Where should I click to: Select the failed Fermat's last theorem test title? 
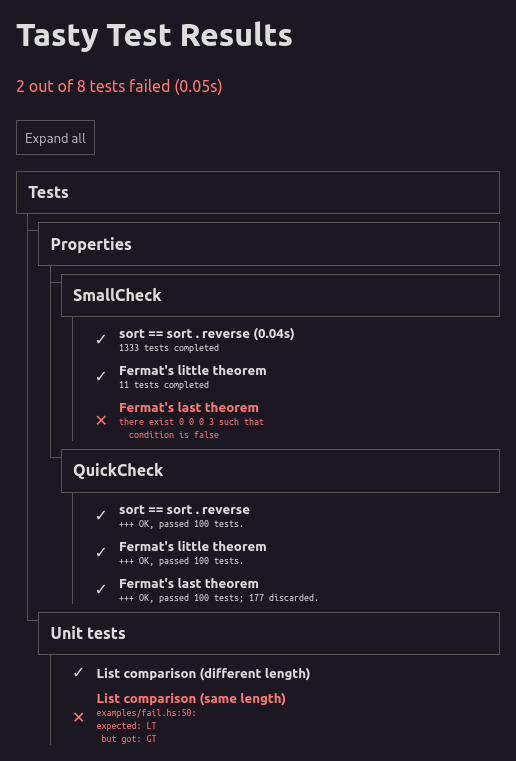[x=189, y=408]
